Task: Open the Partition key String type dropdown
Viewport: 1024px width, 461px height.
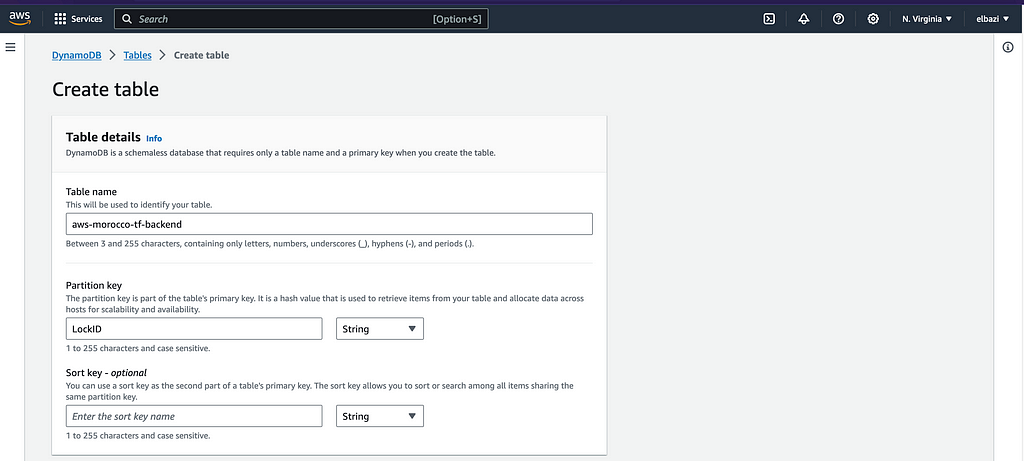Action: [x=380, y=328]
